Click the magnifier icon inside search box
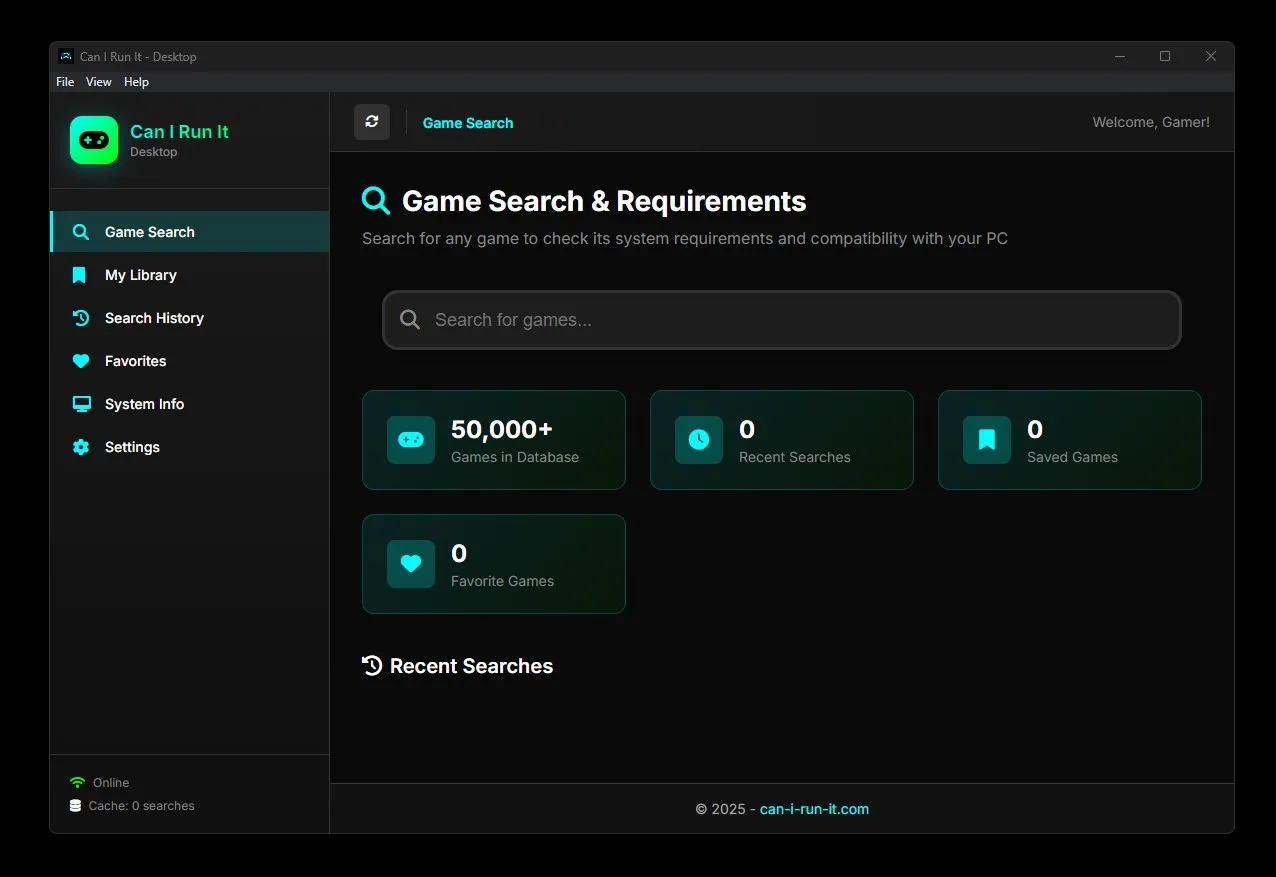Viewport: 1276px width, 877px height. (x=410, y=320)
